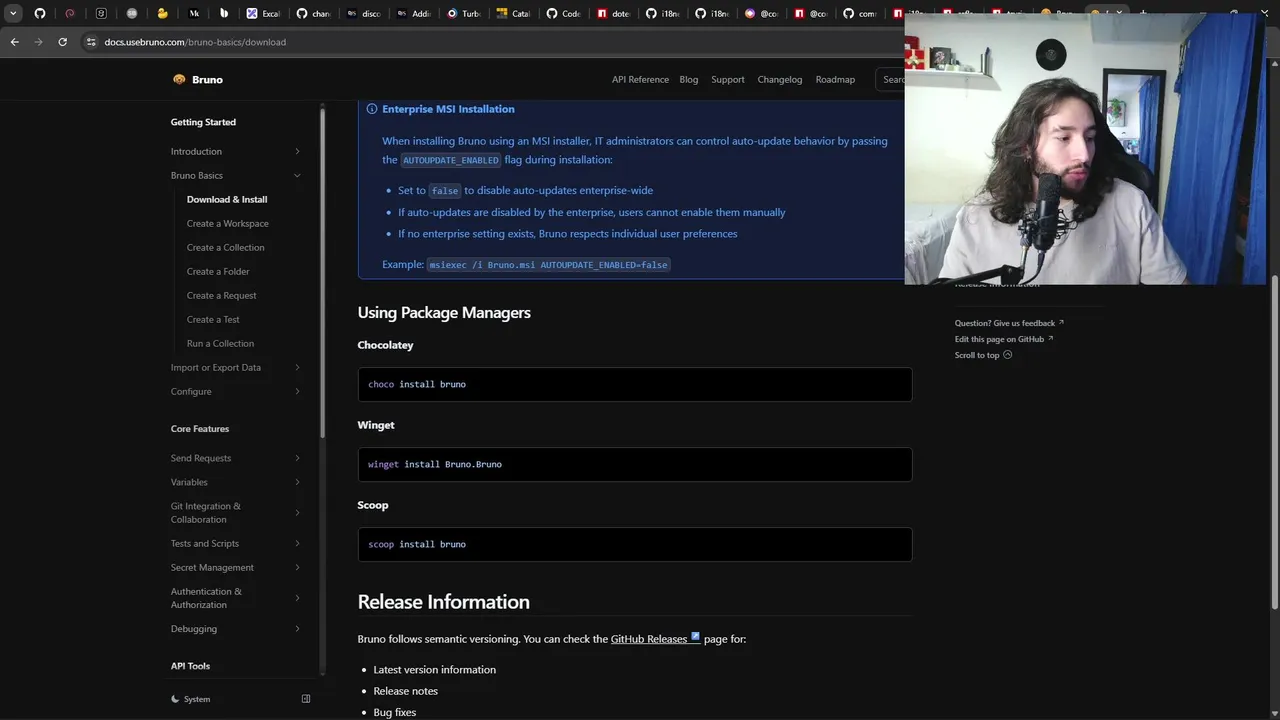Expand the Tests and Scripts section
This screenshot has height=720, width=1280.
[236, 543]
